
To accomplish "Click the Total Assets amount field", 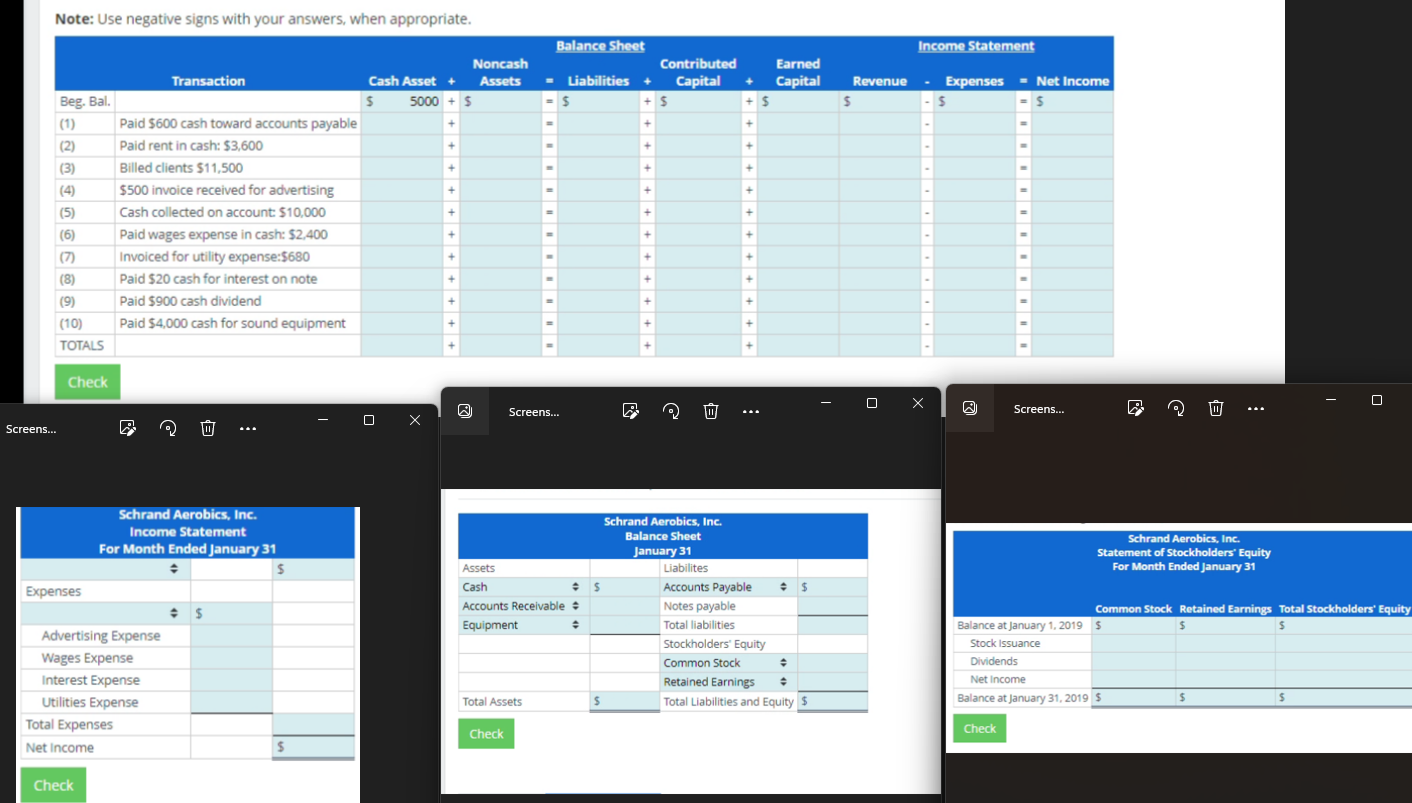I will pyautogui.click(x=624, y=701).
